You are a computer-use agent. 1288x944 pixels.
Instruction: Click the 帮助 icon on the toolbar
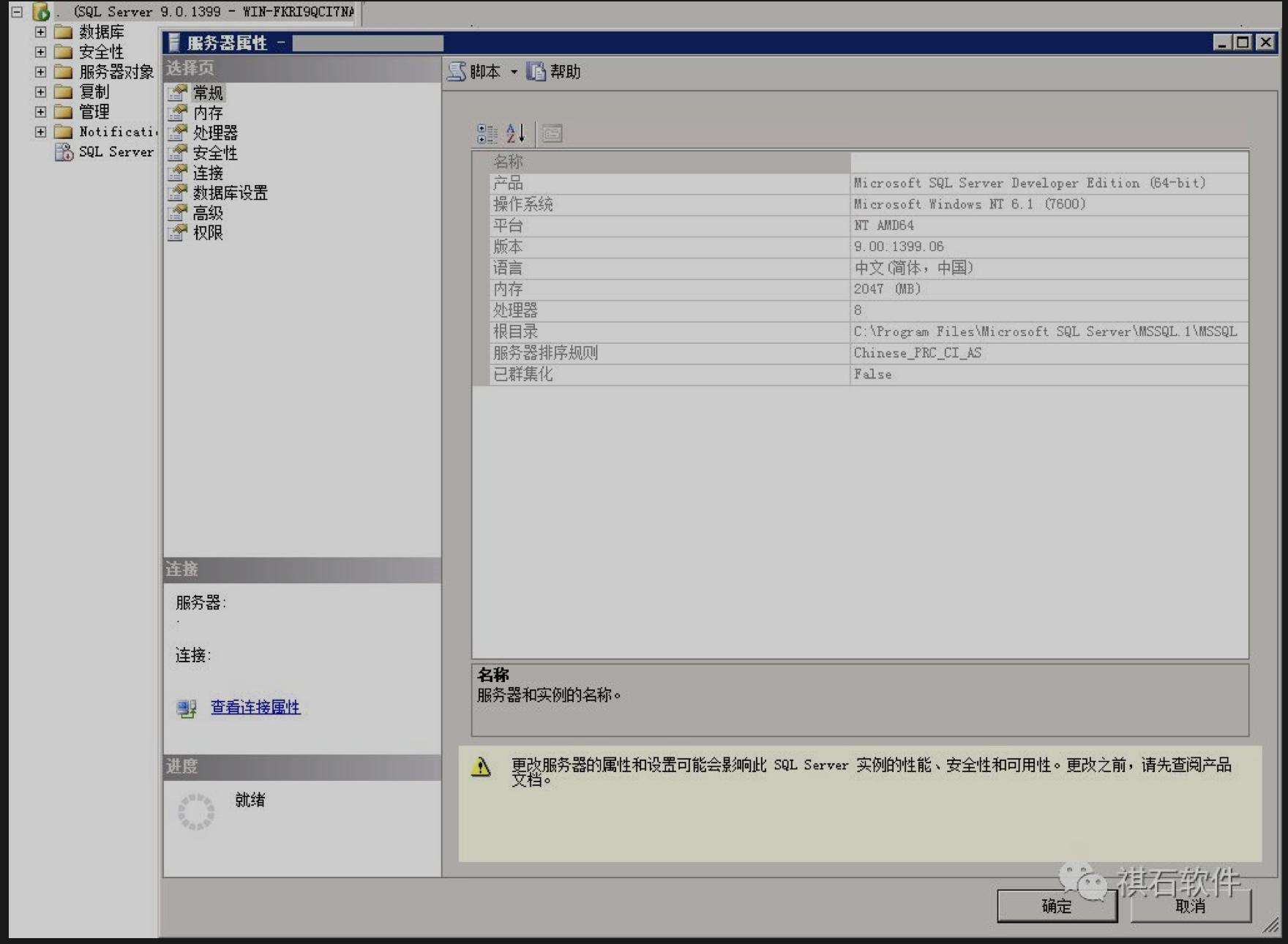tap(538, 72)
